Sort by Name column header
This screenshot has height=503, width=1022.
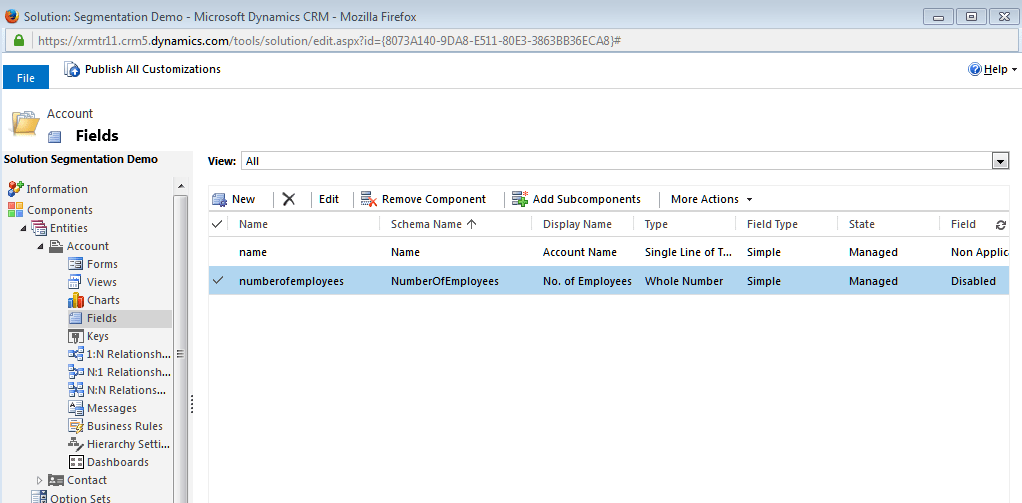253,224
